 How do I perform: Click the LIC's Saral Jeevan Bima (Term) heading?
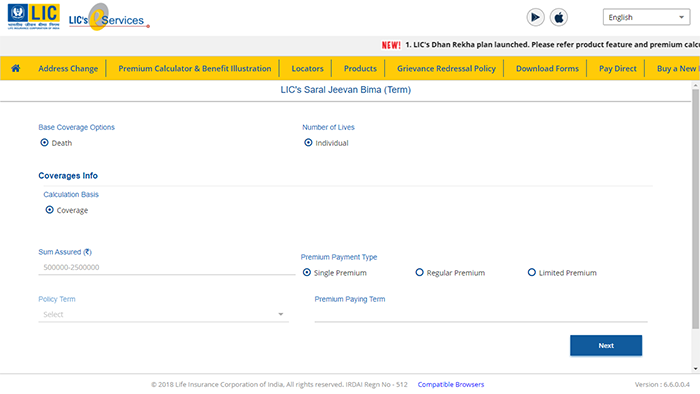(346, 90)
